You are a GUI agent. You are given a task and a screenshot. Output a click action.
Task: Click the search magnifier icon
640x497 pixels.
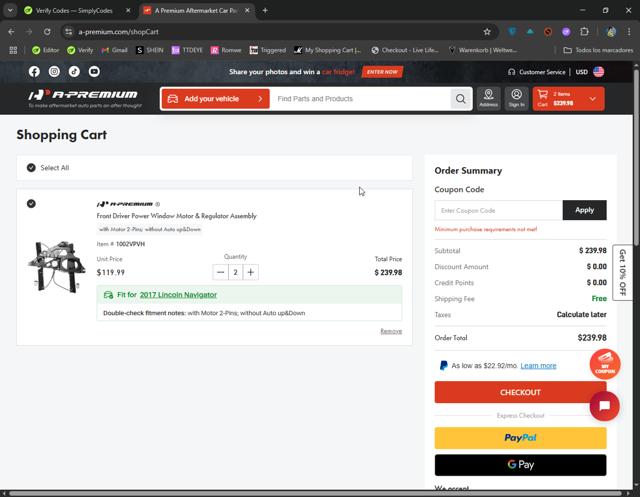click(x=461, y=99)
